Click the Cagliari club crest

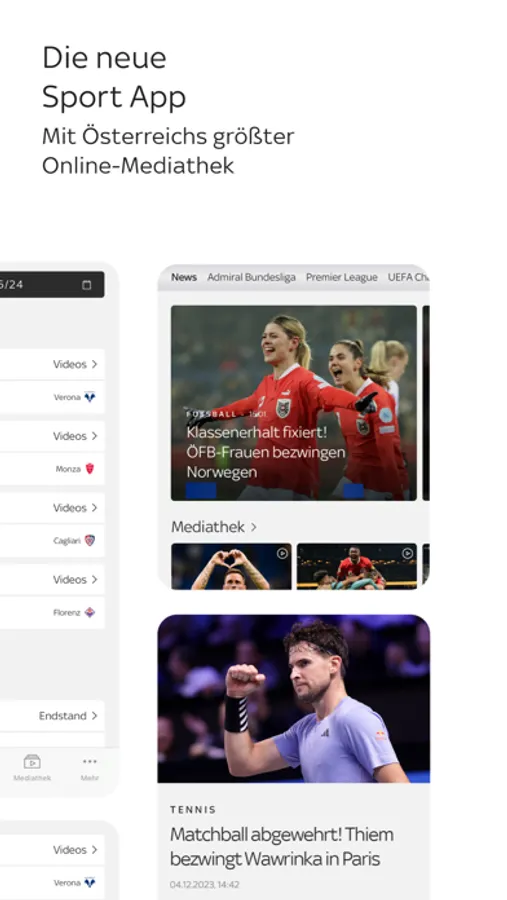pyautogui.click(x=90, y=541)
